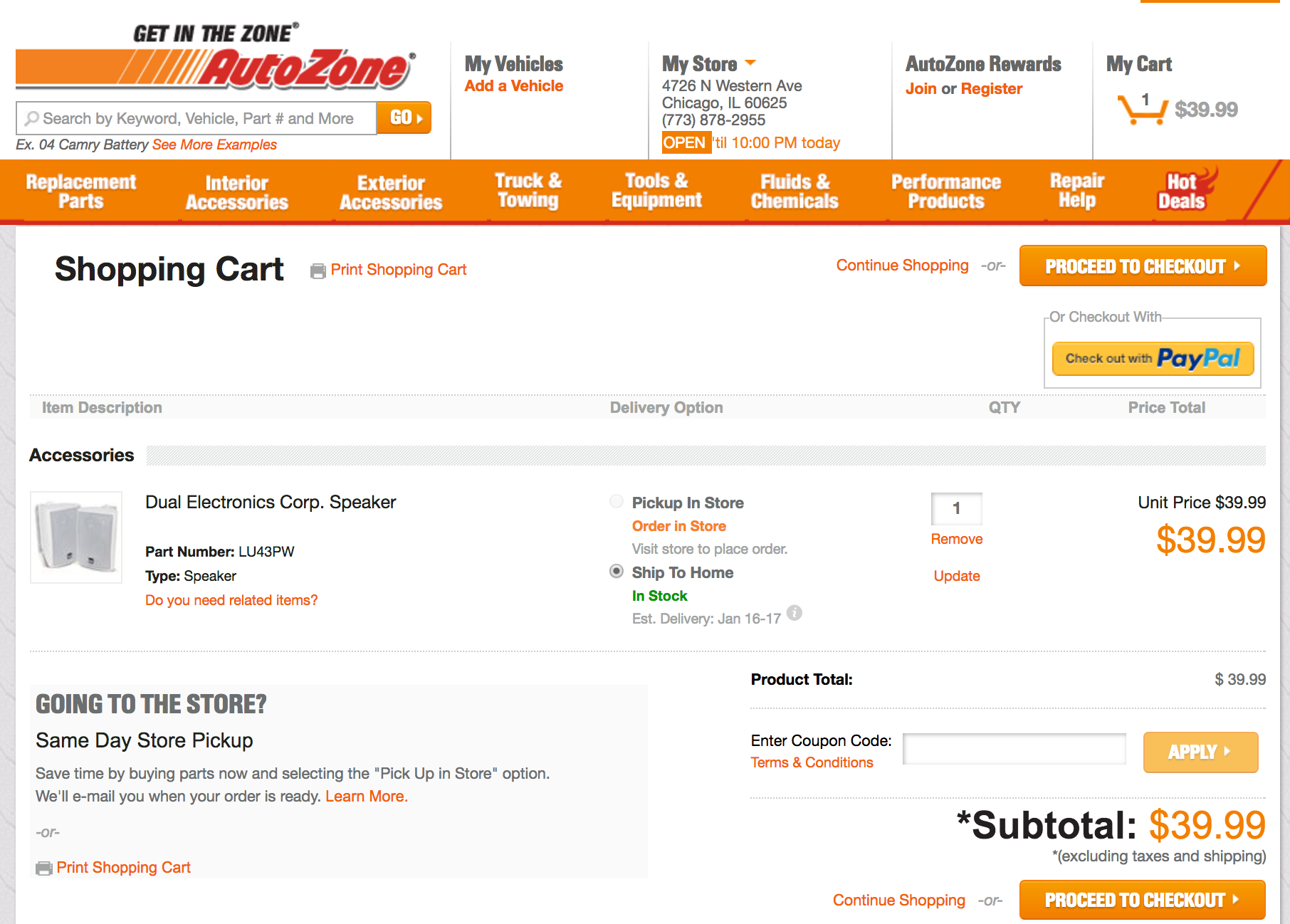The image size is (1290, 924).
Task: Check out with PayPal button
Action: click(1153, 359)
